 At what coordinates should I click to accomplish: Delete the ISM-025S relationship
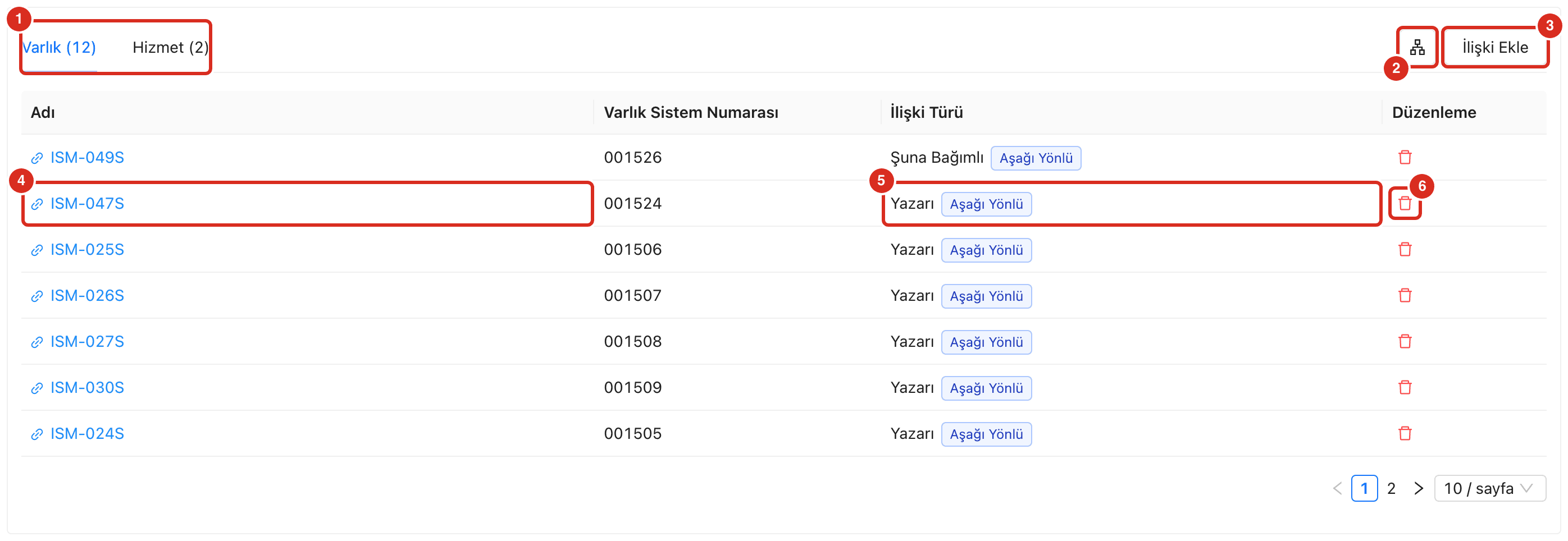(1405, 250)
